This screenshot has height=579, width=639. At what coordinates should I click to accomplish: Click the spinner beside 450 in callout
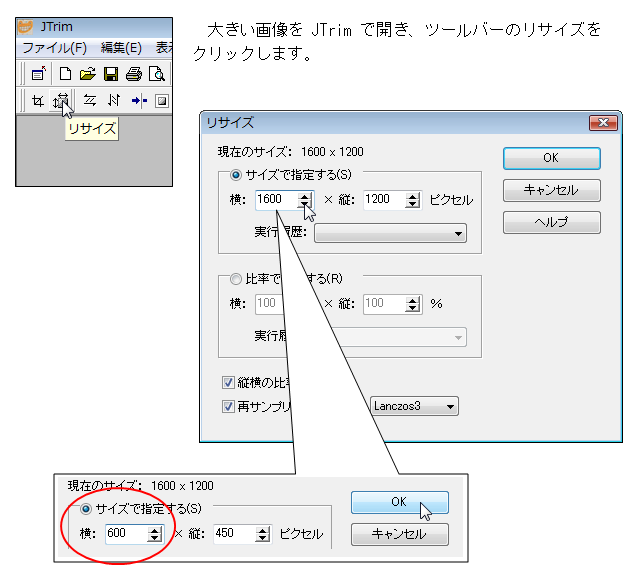[x=263, y=534]
